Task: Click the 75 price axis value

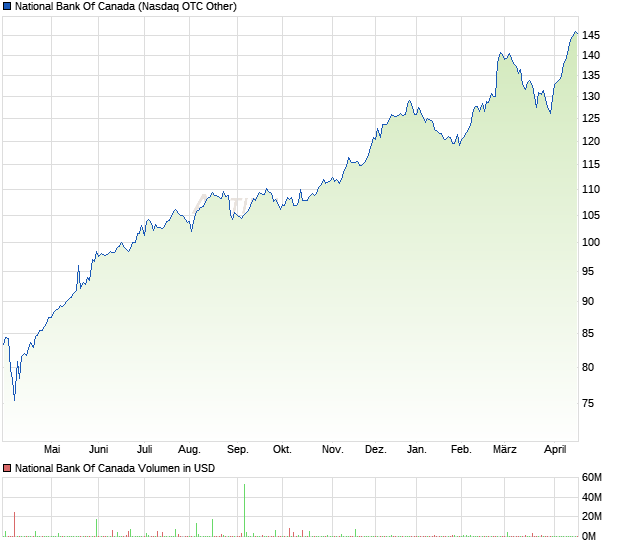Action: point(588,403)
